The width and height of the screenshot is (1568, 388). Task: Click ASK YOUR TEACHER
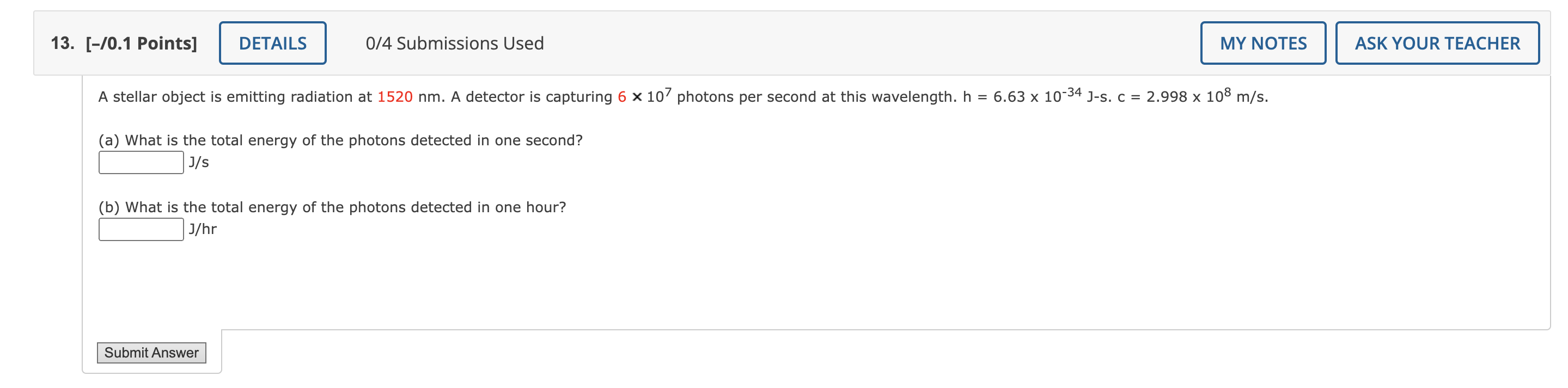[x=1437, y=42]
